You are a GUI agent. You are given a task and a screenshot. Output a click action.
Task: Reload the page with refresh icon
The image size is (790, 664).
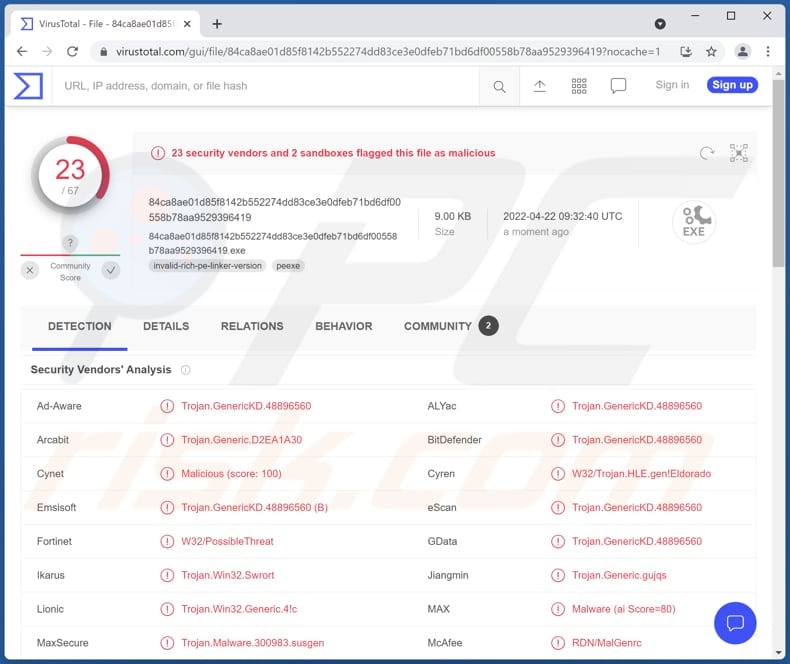[73, 51]
